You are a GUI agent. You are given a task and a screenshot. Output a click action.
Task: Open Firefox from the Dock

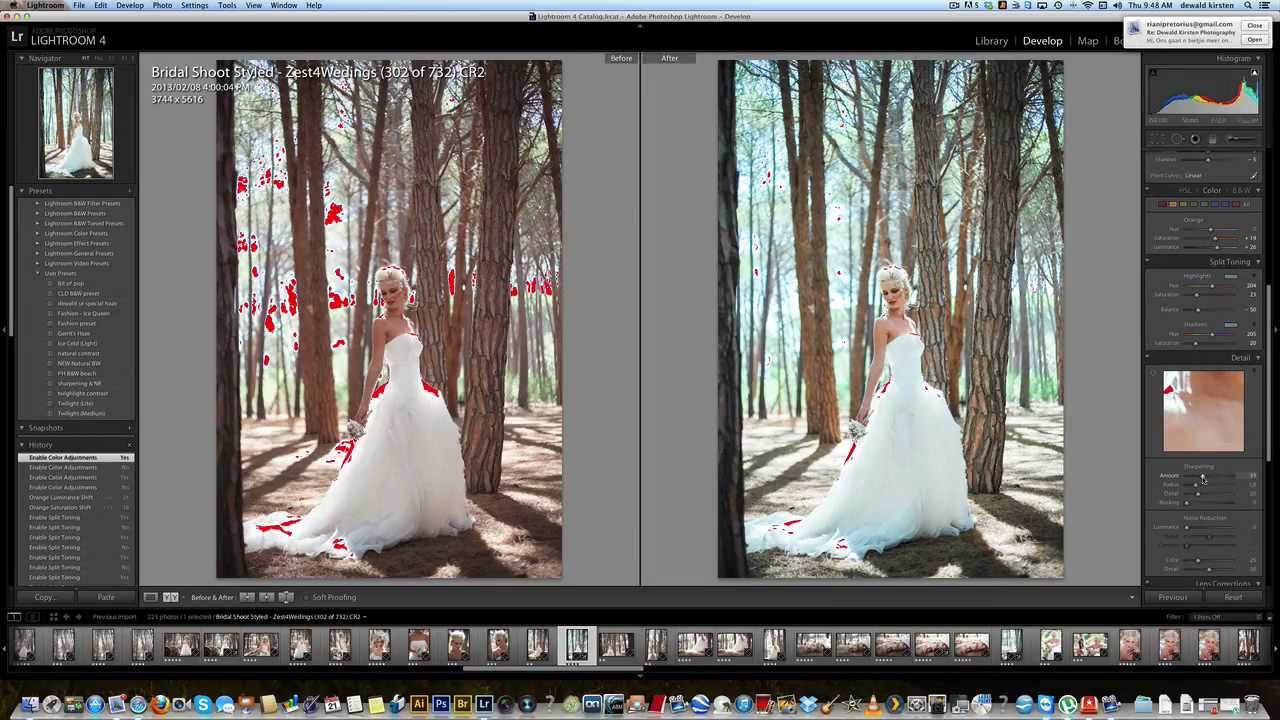pyautogui.click(x=160, y=705)
